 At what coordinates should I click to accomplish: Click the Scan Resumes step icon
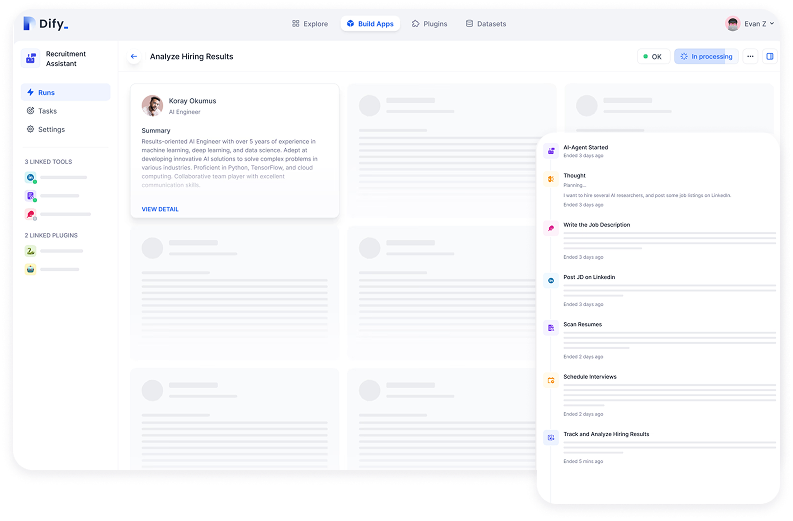551,328
